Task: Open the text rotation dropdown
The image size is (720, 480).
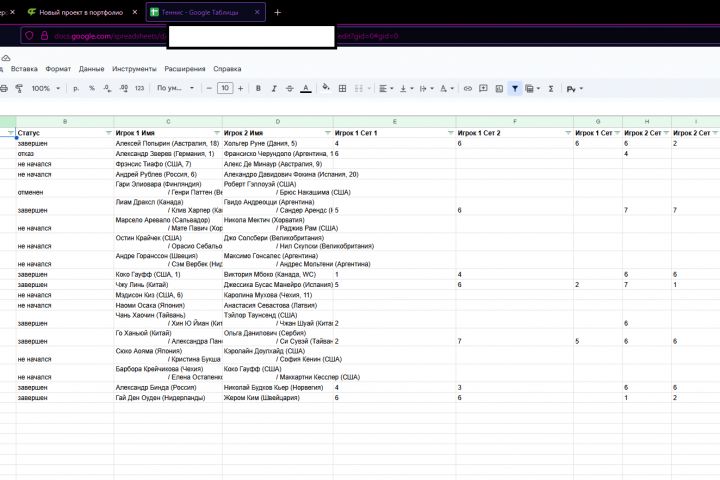Action: click(447, 89)
